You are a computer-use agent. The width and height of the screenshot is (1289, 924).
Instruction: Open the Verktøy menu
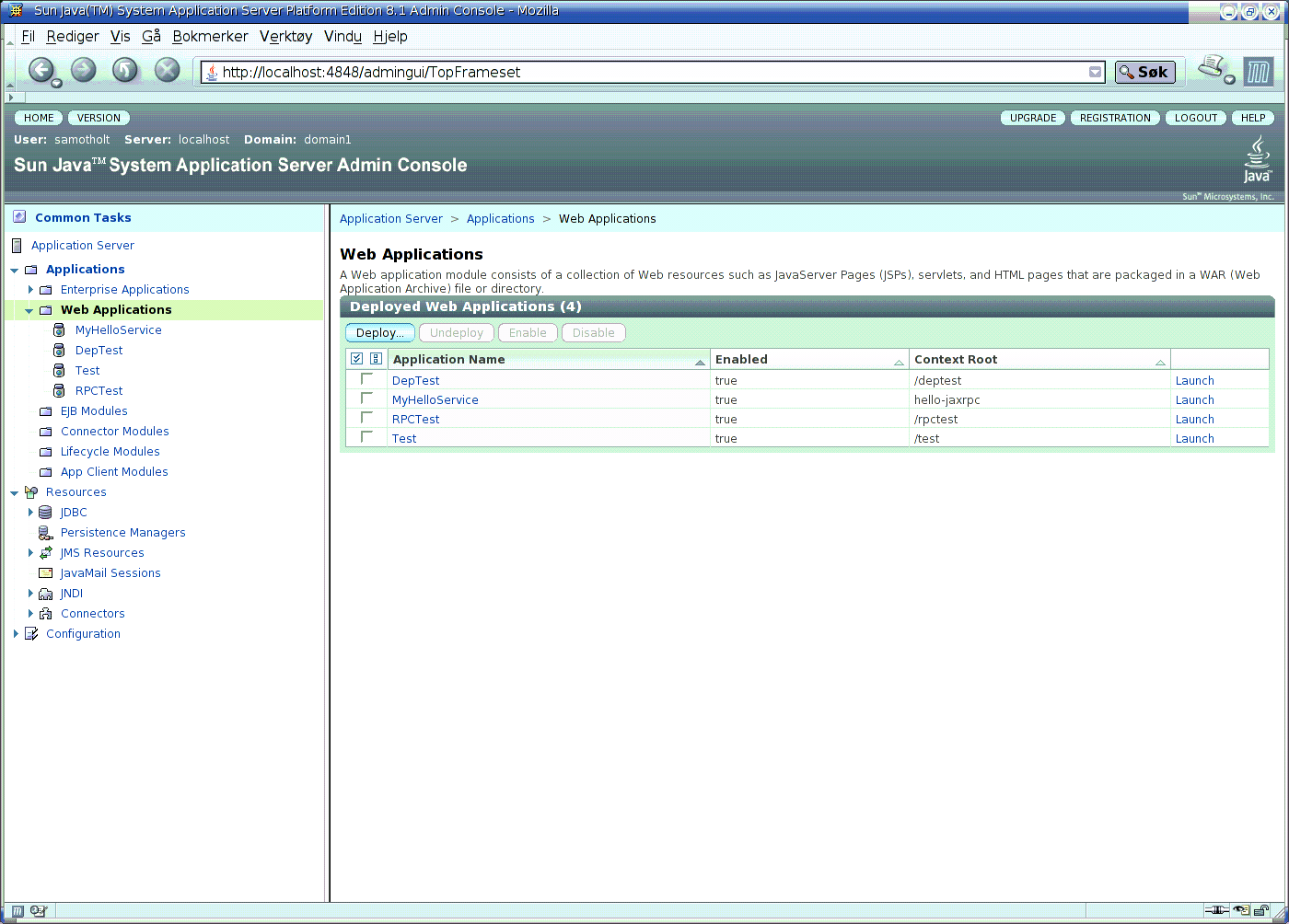(286, 36)
